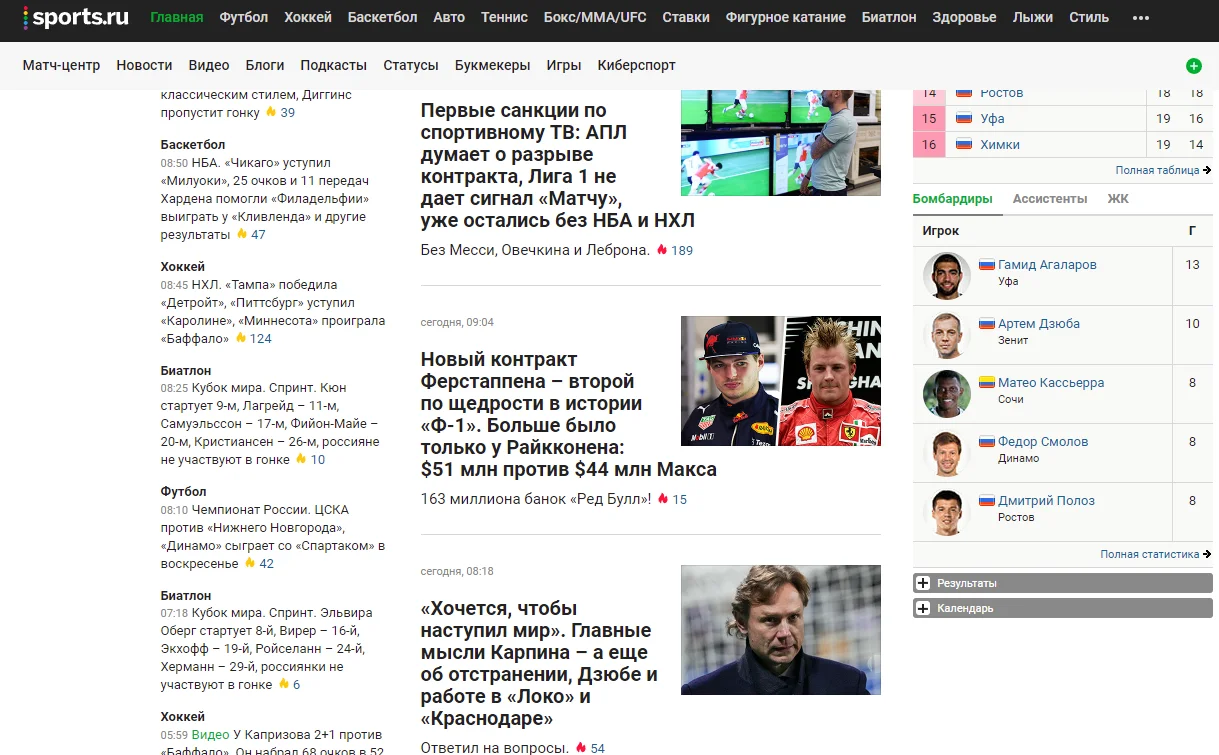
Task: Click Матео Кассьерра player avatar
Action: [946, 394]
